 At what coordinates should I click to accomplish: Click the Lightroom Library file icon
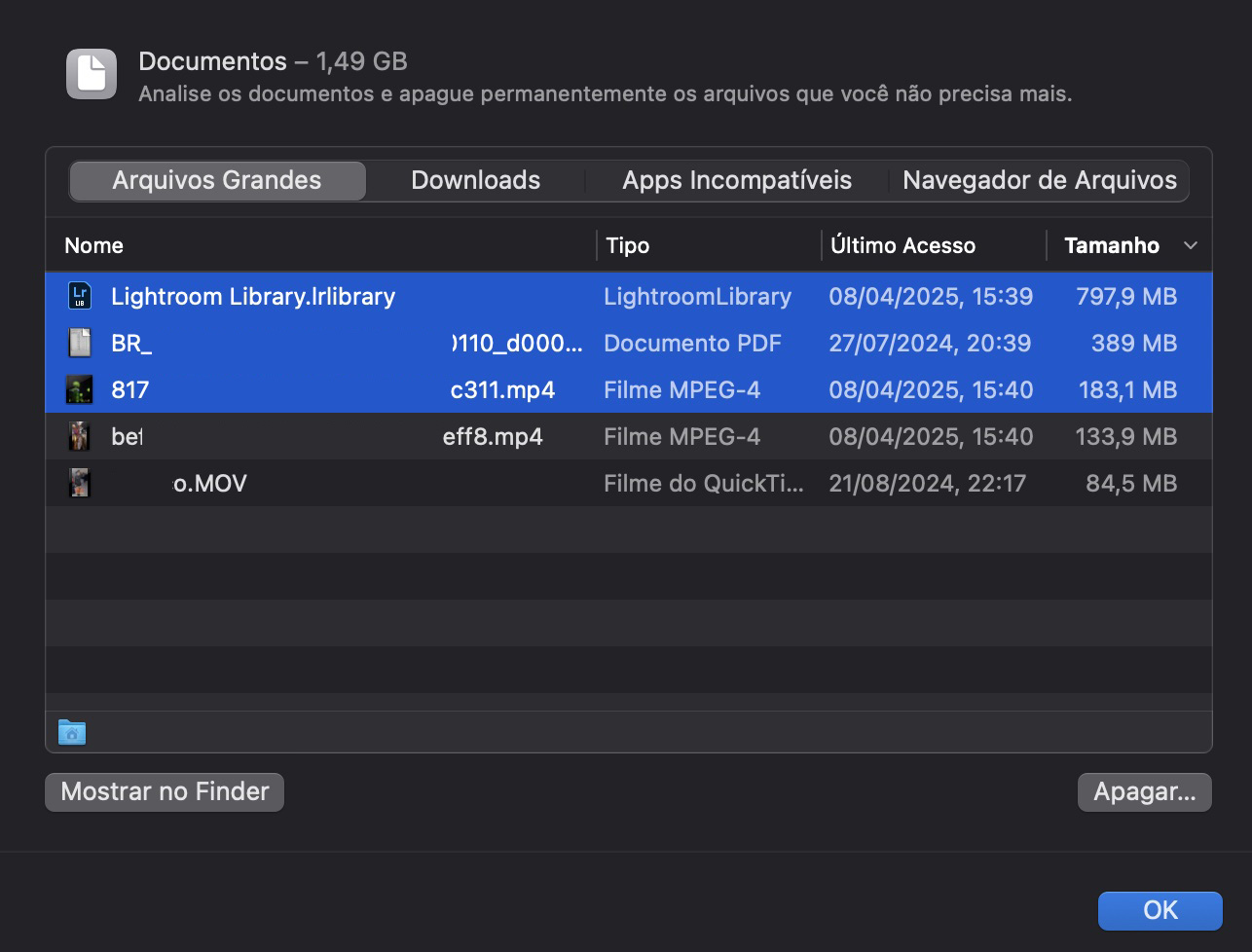coord(80,296)
